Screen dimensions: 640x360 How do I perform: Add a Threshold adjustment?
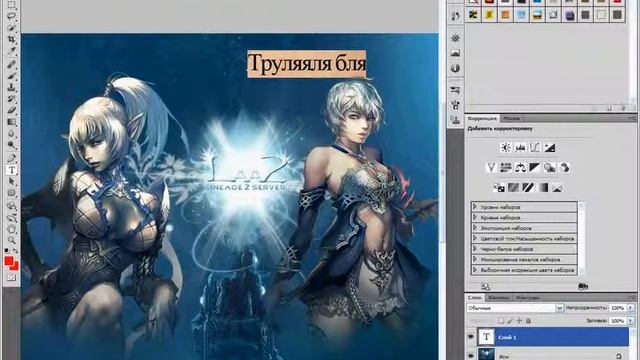point(528,188)
